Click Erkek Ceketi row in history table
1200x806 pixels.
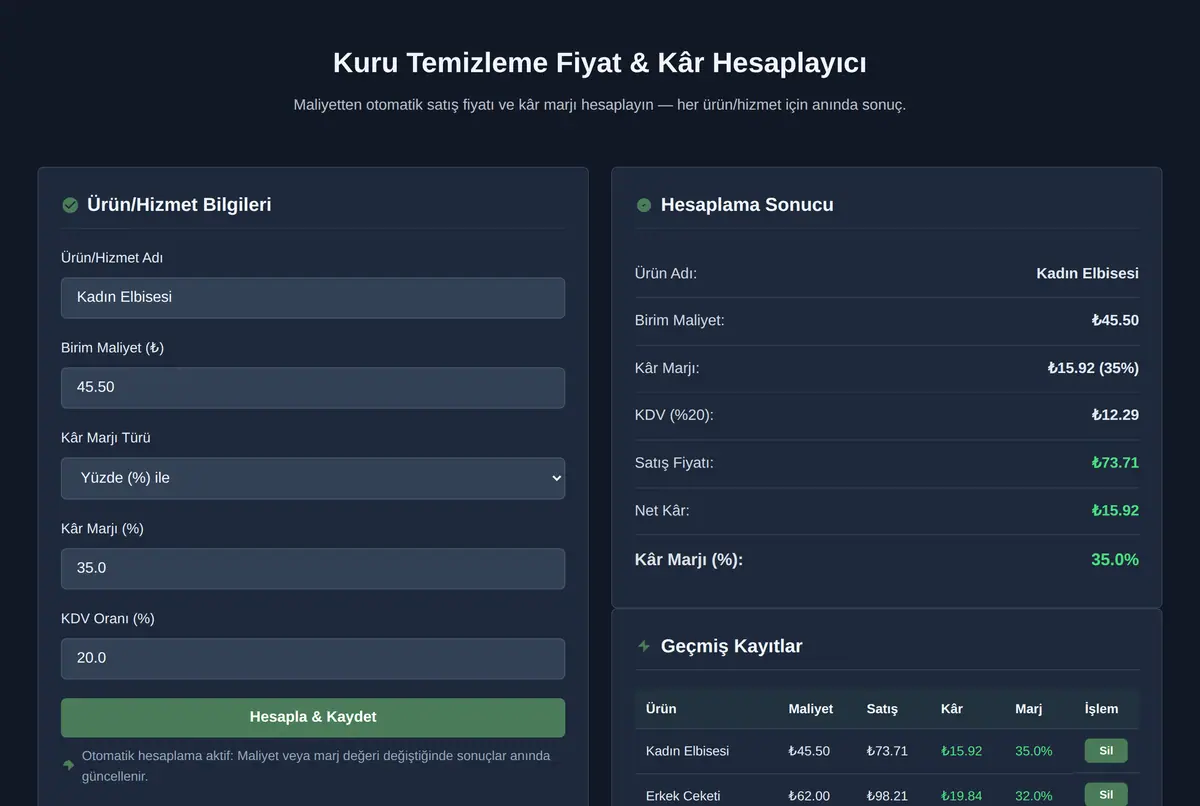point(887,792)
